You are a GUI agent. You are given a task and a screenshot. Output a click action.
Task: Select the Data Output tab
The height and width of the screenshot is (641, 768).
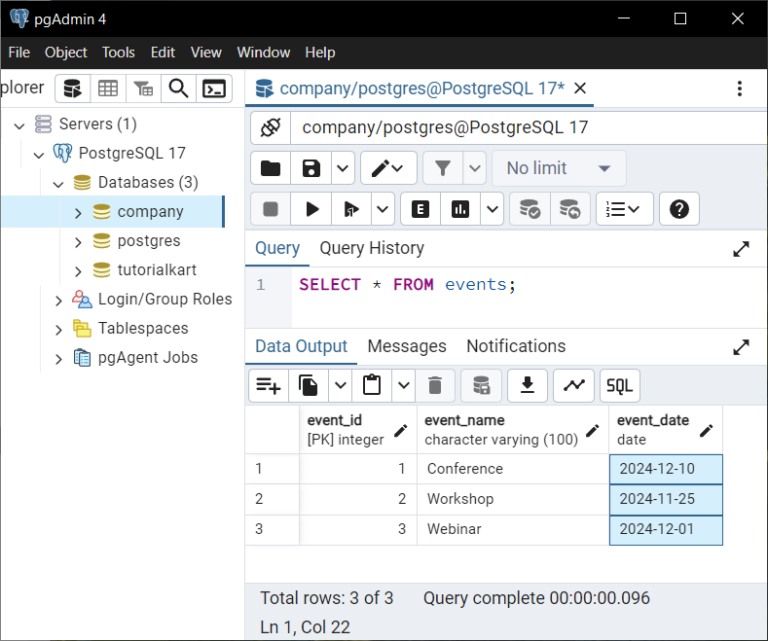301,346
